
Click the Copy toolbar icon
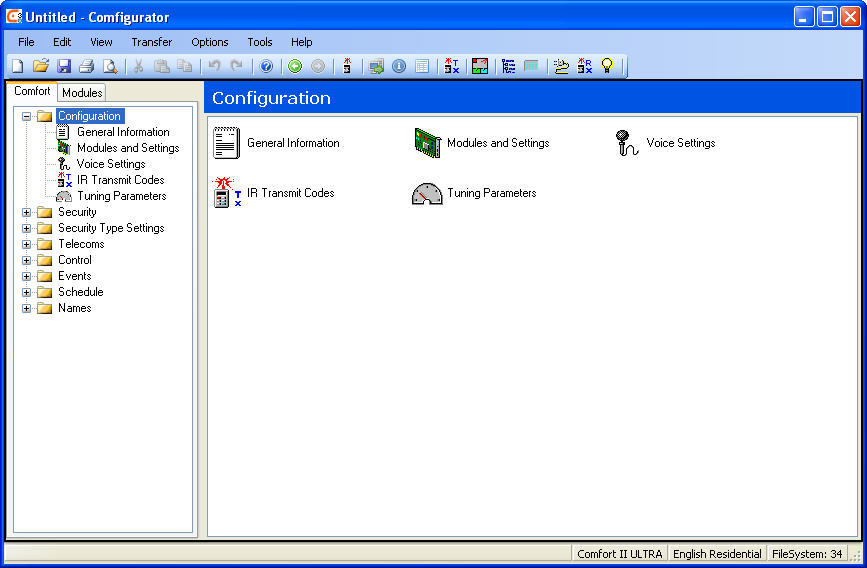click(185, 66)
